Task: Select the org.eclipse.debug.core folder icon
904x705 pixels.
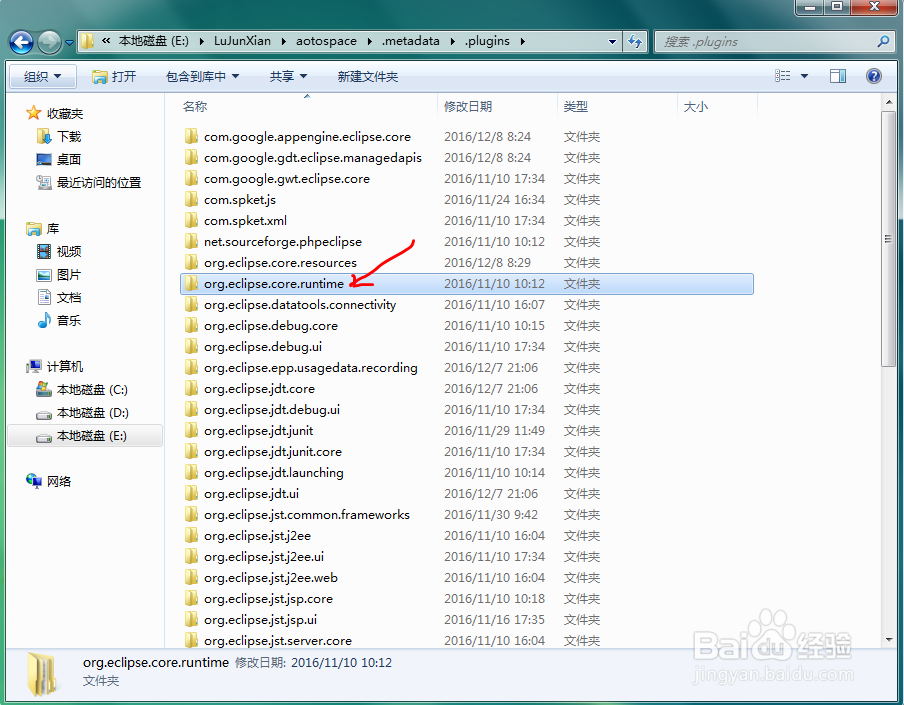Action: point(191,326)
